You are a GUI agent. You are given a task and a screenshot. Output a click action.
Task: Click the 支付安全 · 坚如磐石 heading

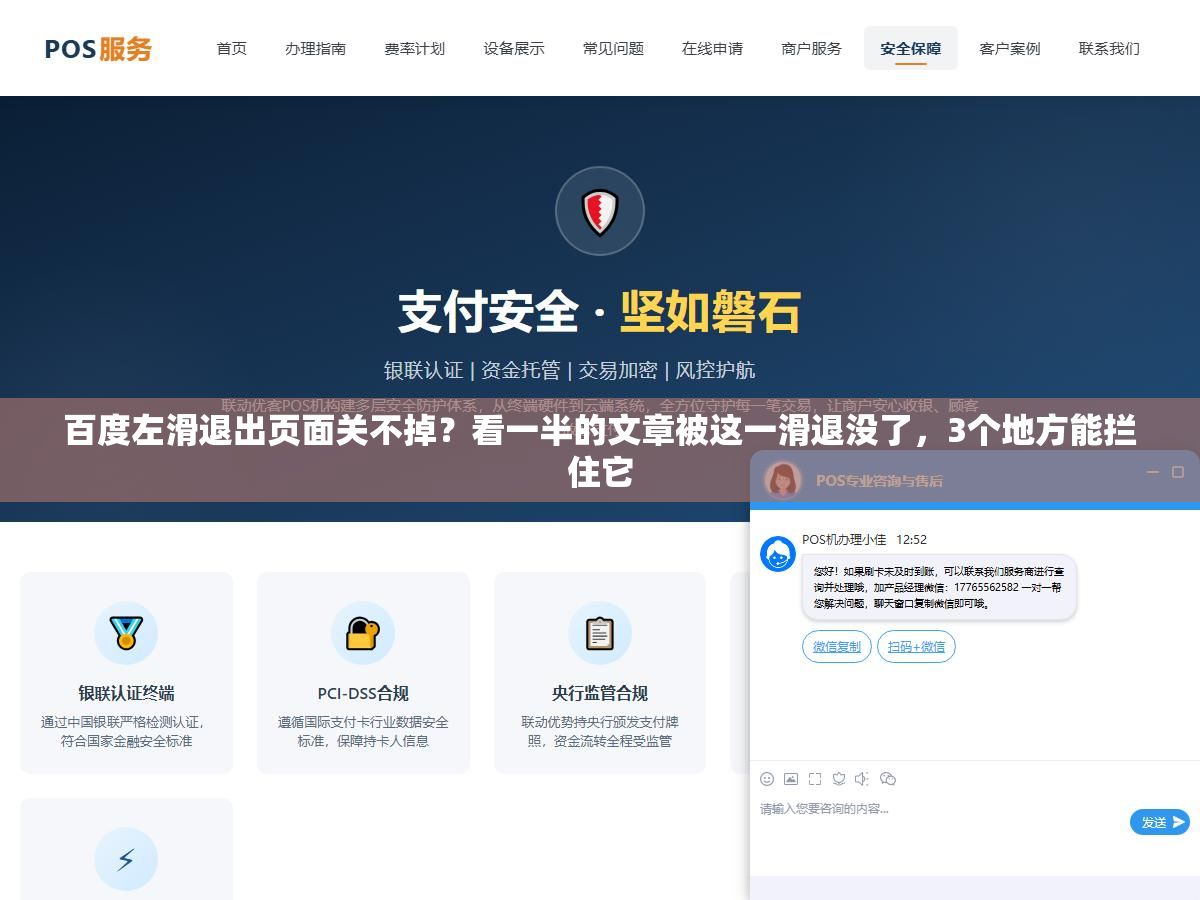coord(600,312)
